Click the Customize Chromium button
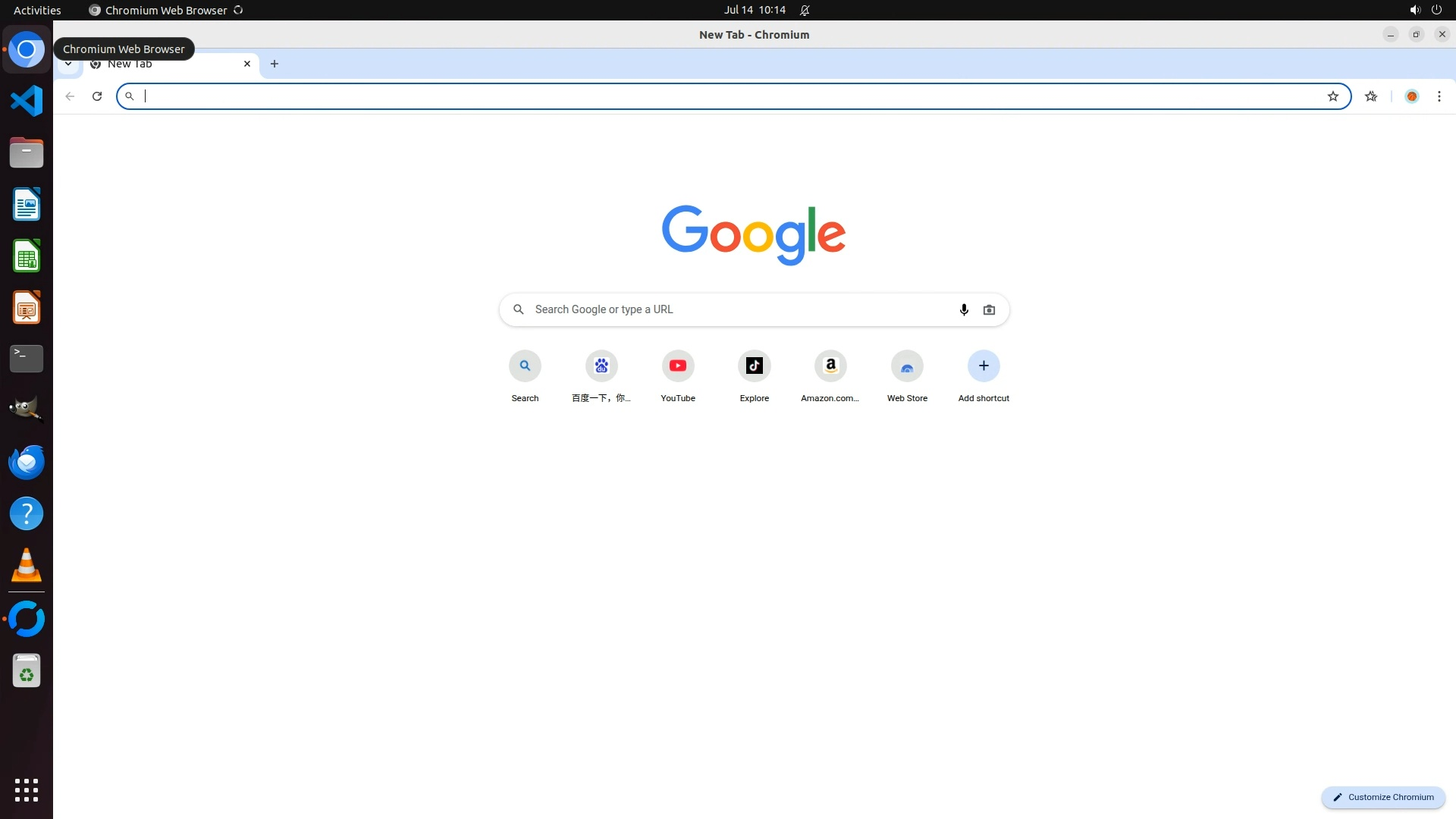This screenshot has width=1456, height=819. click(1383, 797)
